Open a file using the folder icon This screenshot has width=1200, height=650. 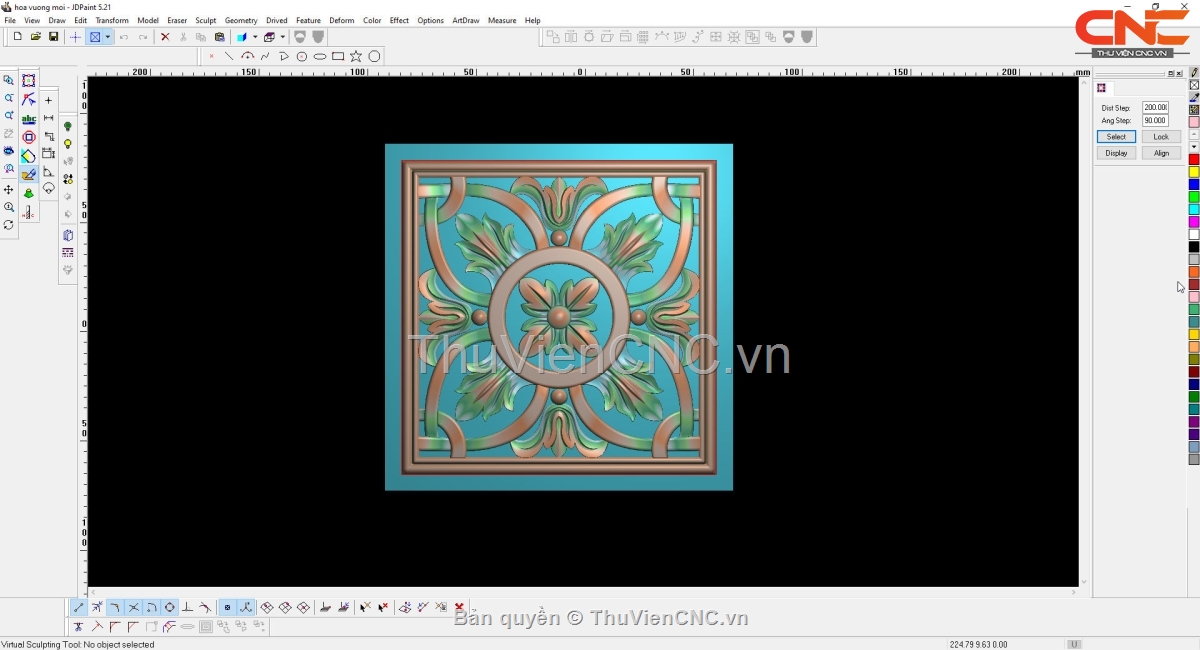[36, 37]
